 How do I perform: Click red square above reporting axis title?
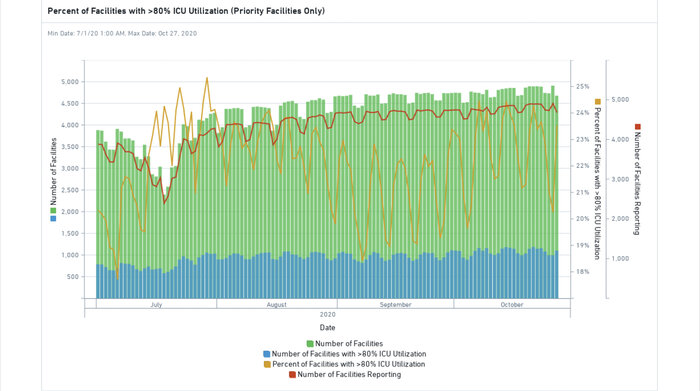tap(638, 127)
